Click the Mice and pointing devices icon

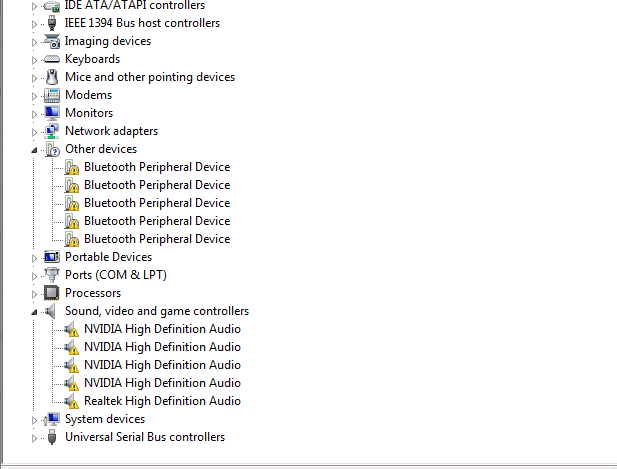pyautogui.click(x=52, y=77)
